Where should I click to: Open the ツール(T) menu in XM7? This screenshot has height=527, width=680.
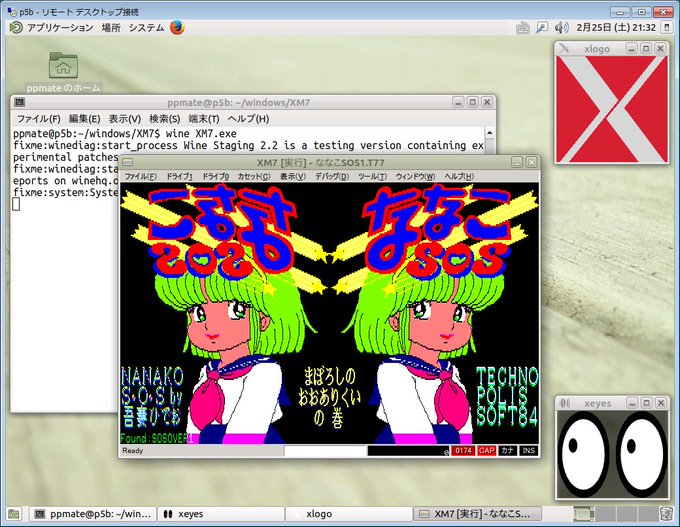[373, 177]
